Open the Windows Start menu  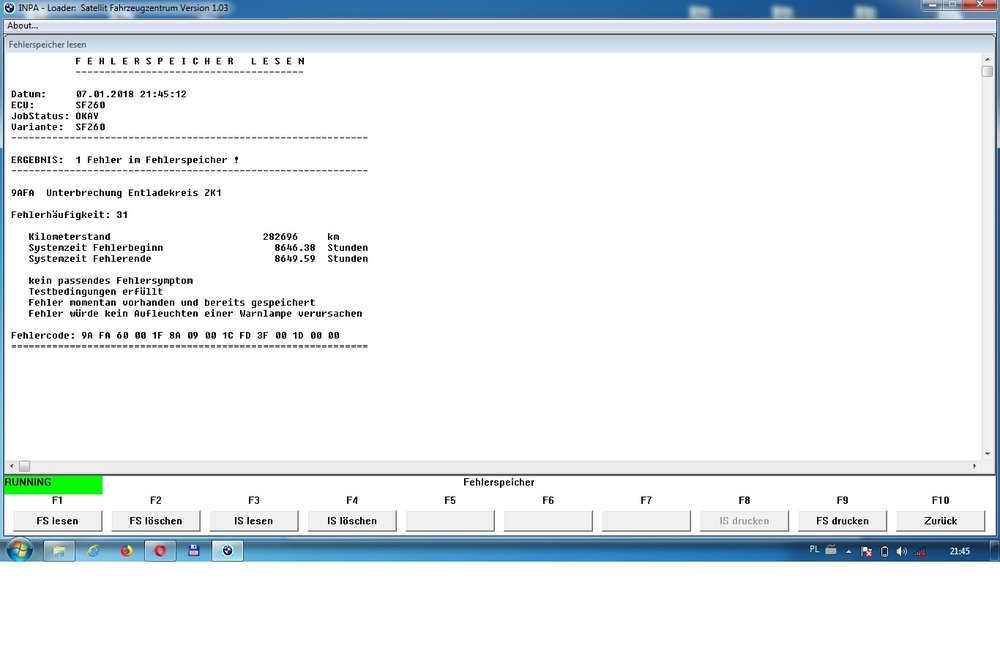19,550
